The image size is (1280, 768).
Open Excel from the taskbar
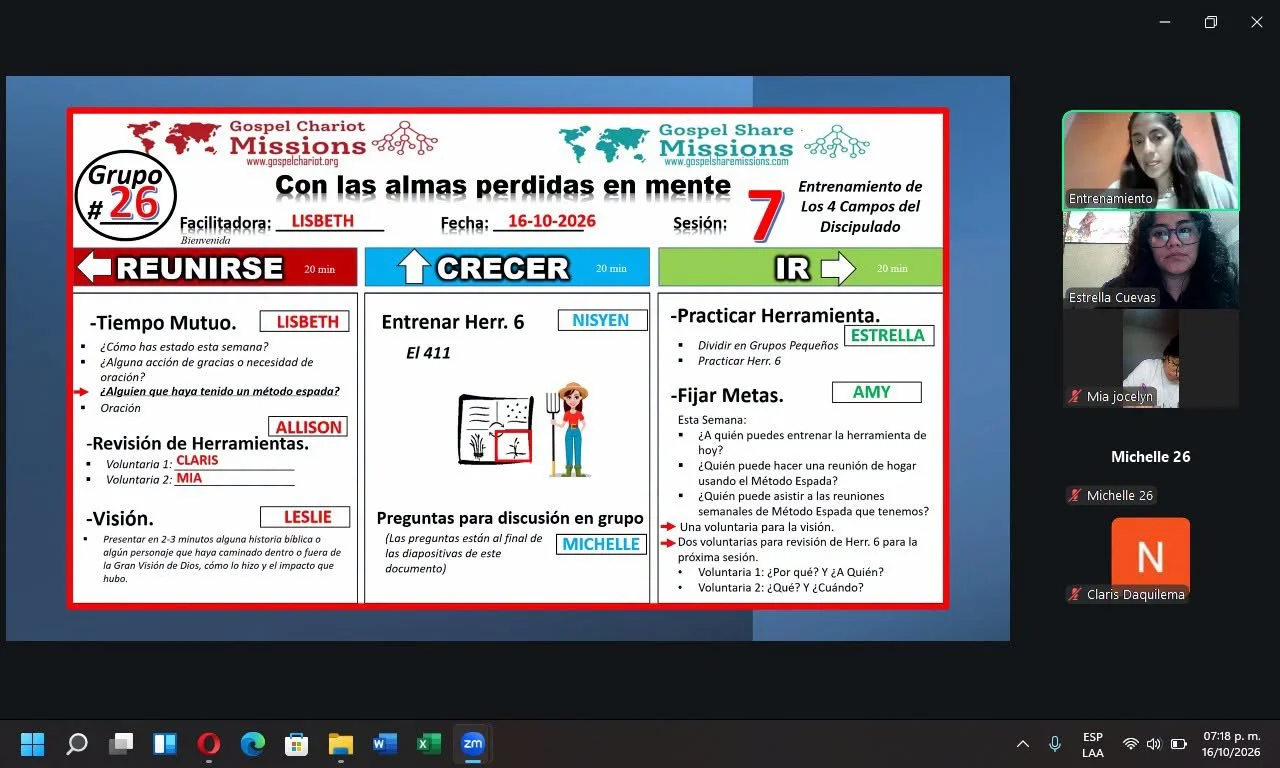click(429, 744)
